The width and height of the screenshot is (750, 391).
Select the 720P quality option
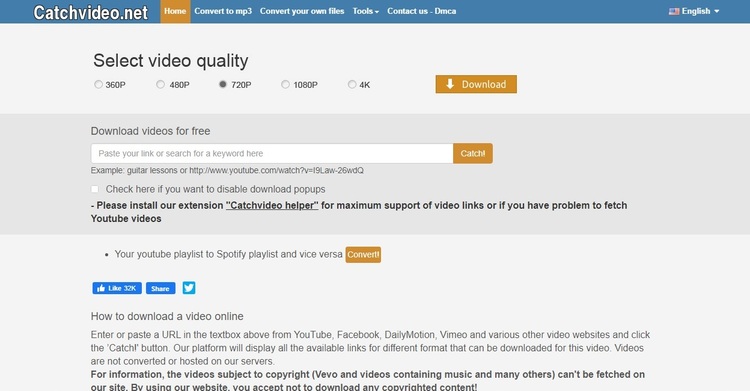click(223, 84)
